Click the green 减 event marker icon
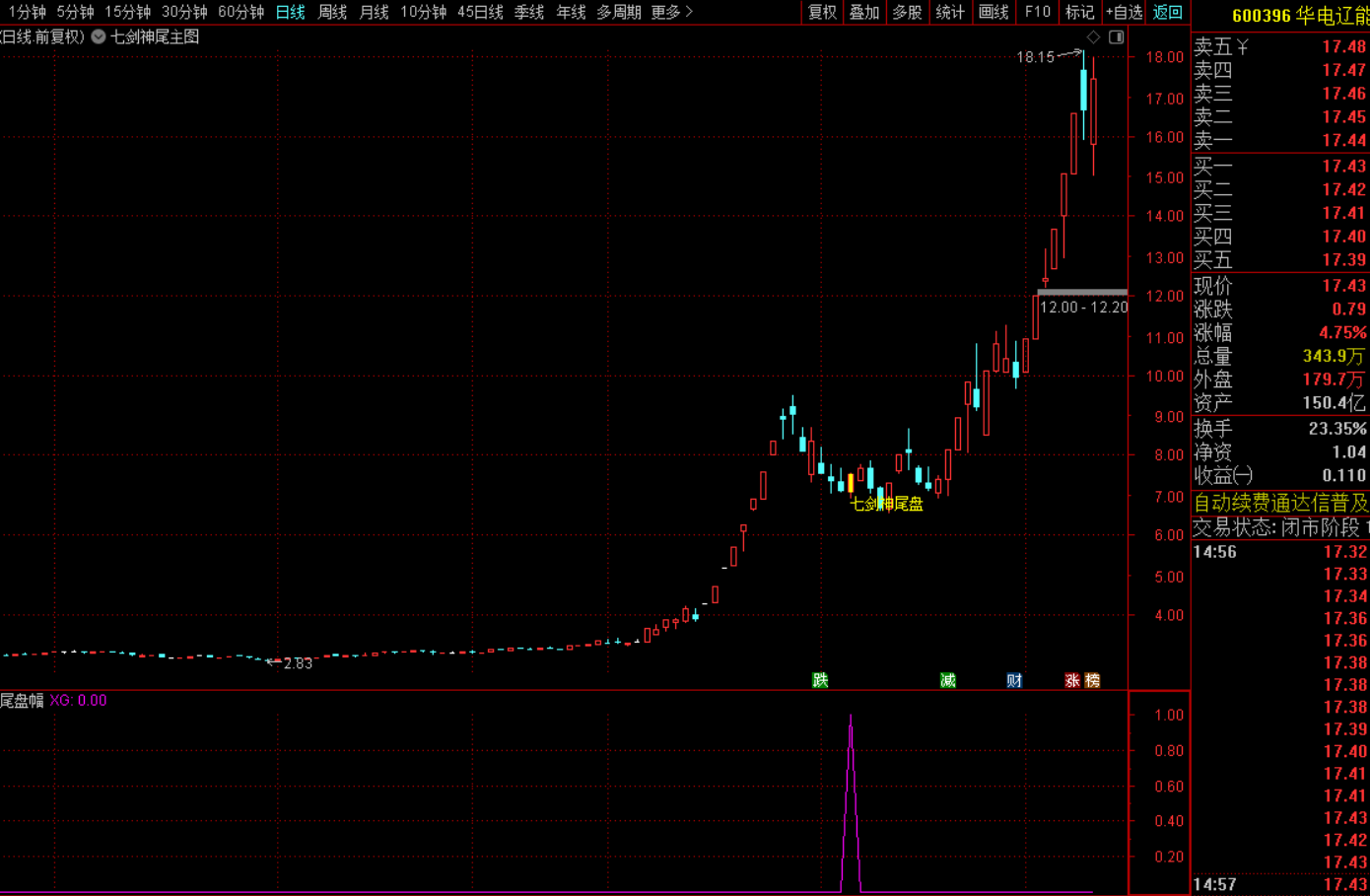This screenshot has width=1370, height=896. tap(948, 680)
